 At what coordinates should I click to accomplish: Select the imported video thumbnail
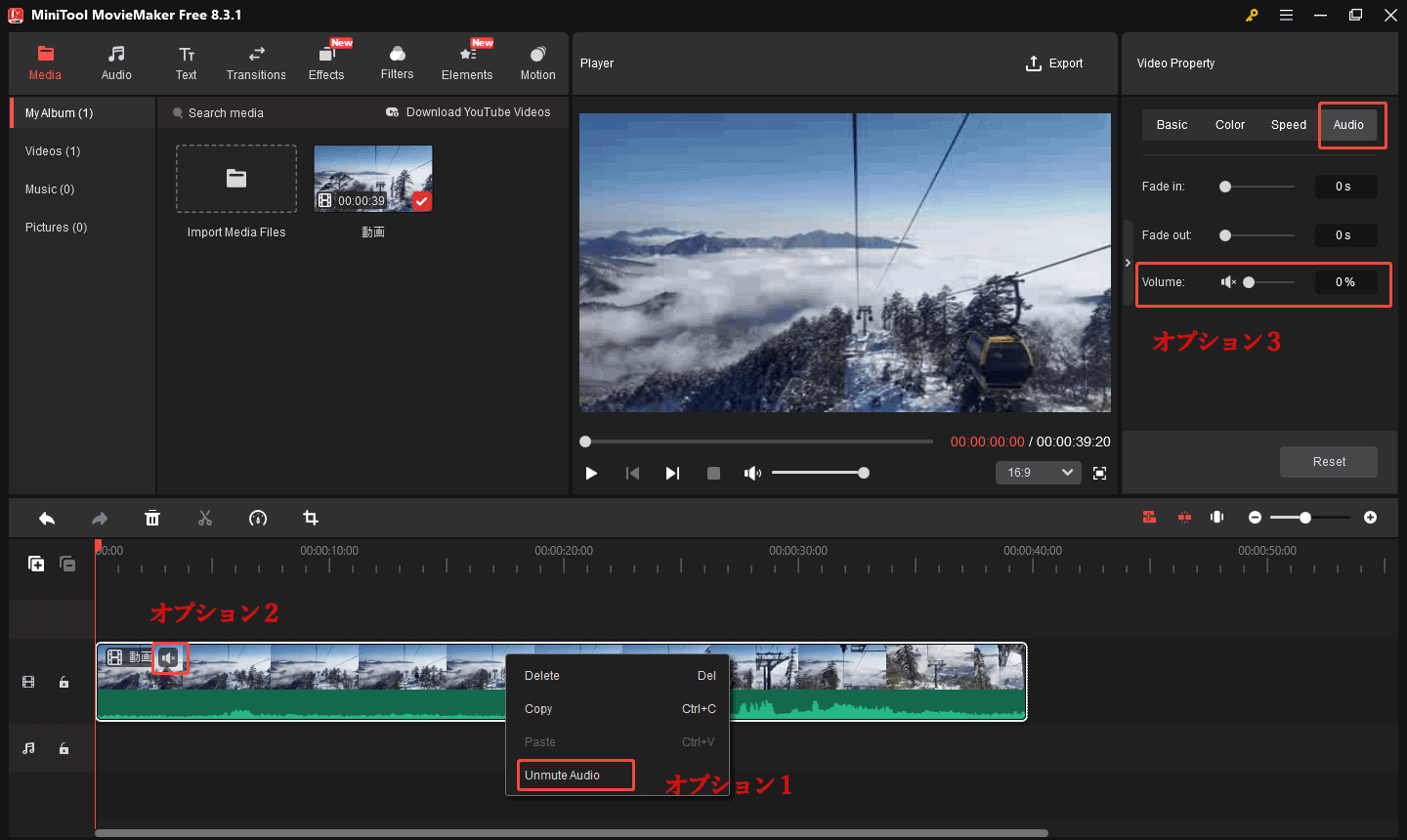coord(372,179)
